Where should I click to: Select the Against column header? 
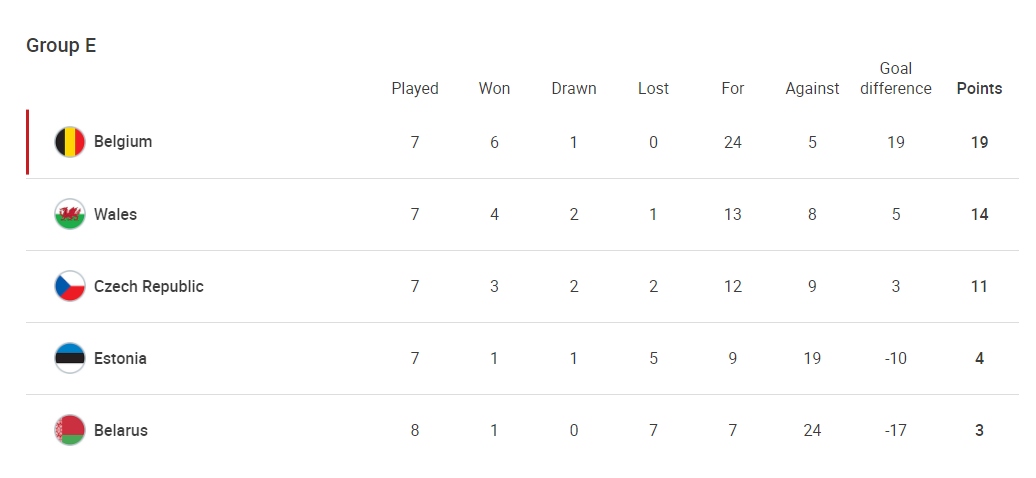coord(812,89)
